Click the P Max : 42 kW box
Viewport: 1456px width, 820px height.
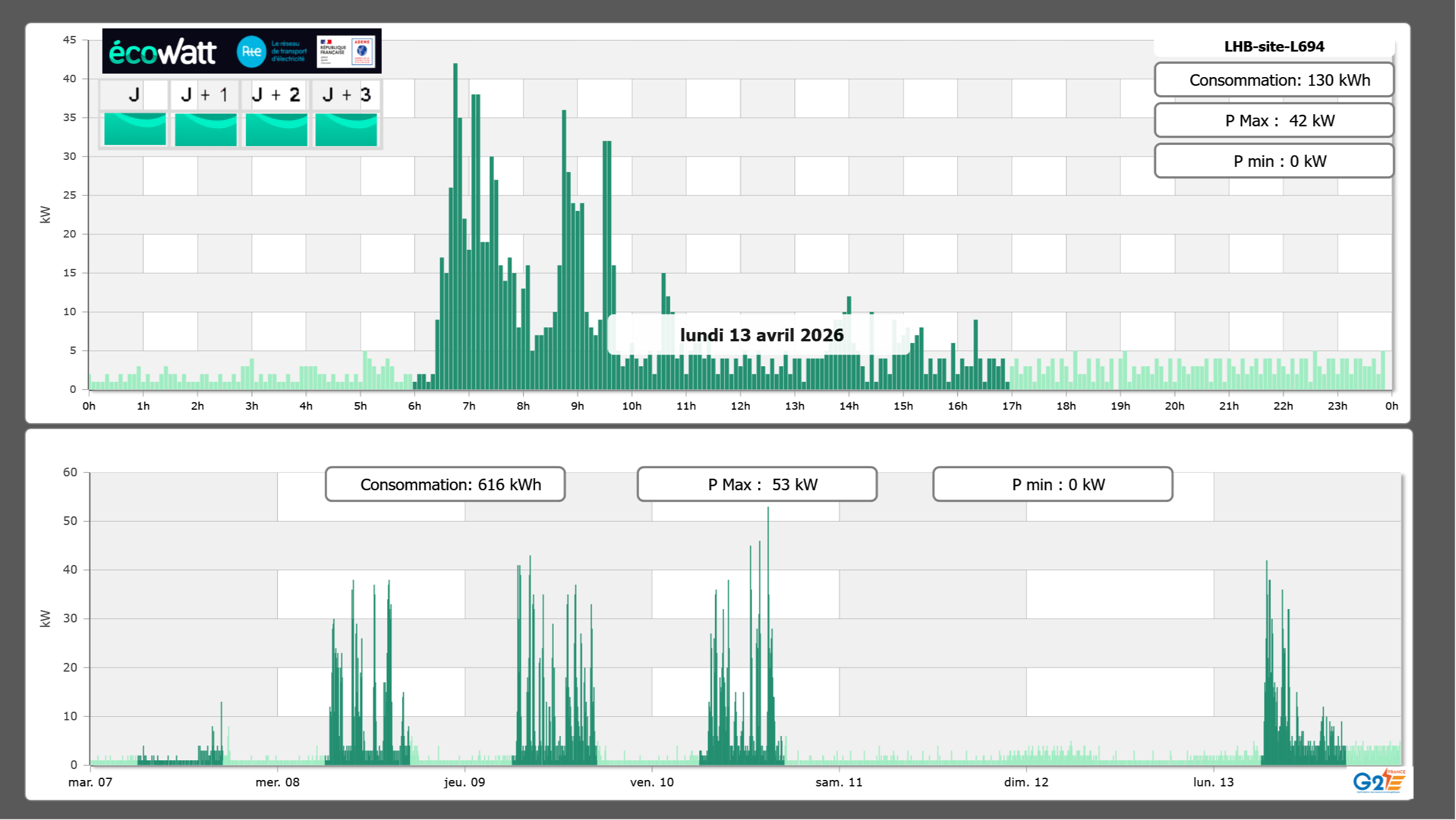pos(1274,121)
